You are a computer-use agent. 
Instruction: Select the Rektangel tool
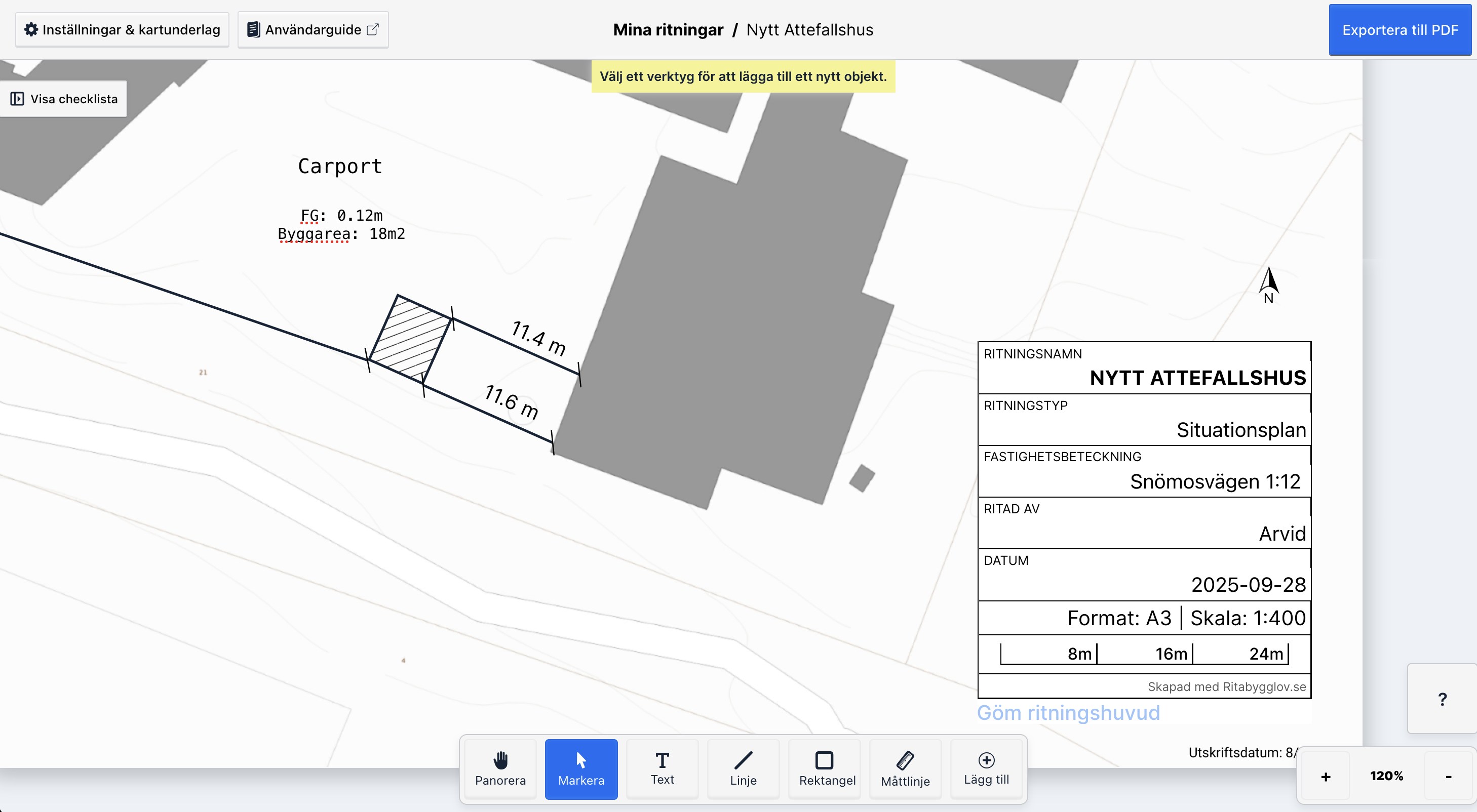click(826, 768)
